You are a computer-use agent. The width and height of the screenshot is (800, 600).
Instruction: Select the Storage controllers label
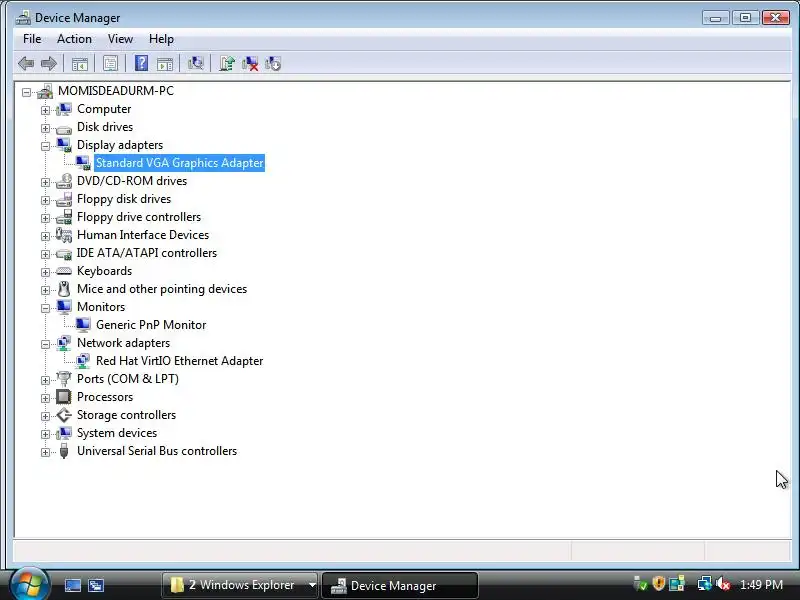click(x=127, y=415)
